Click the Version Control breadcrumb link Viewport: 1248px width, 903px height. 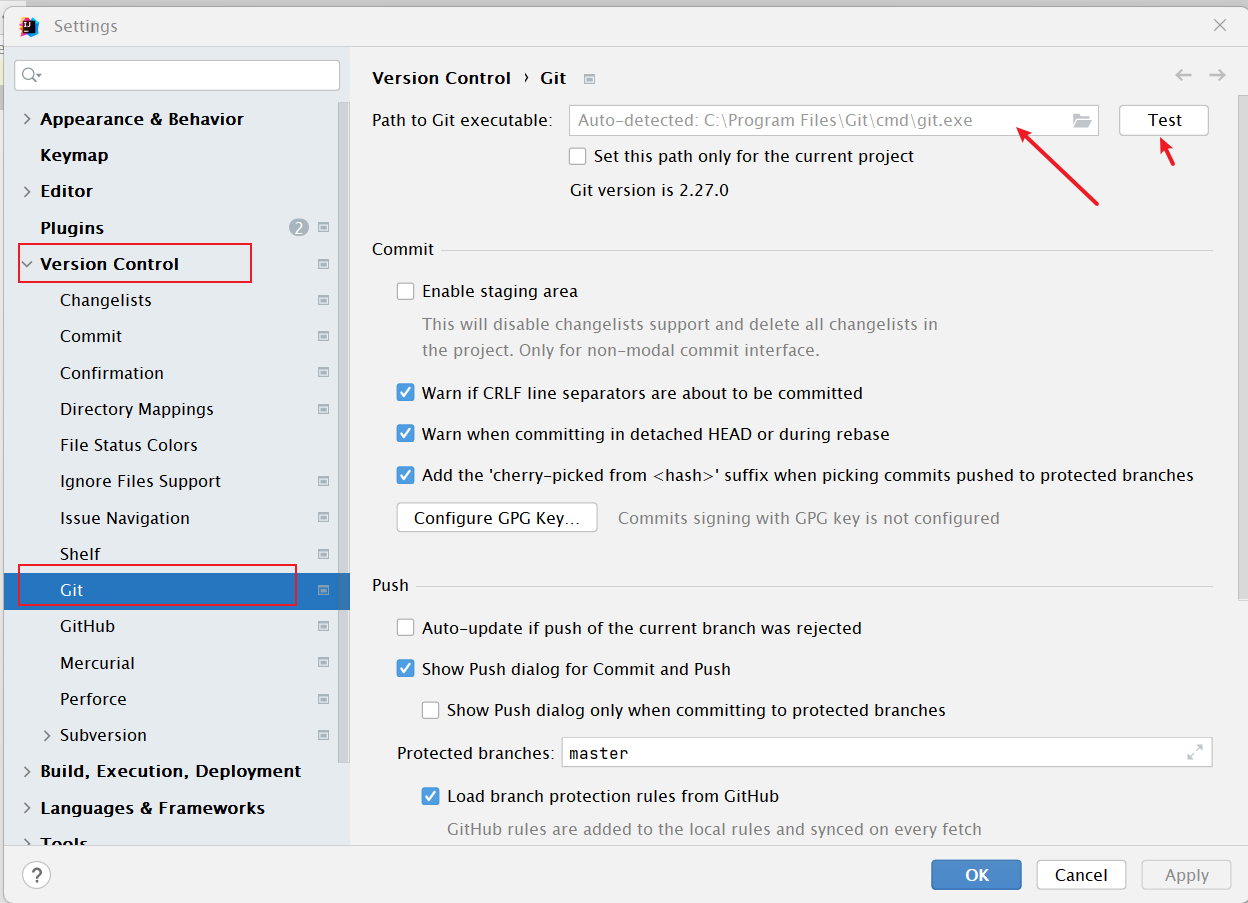pos(441,78)
